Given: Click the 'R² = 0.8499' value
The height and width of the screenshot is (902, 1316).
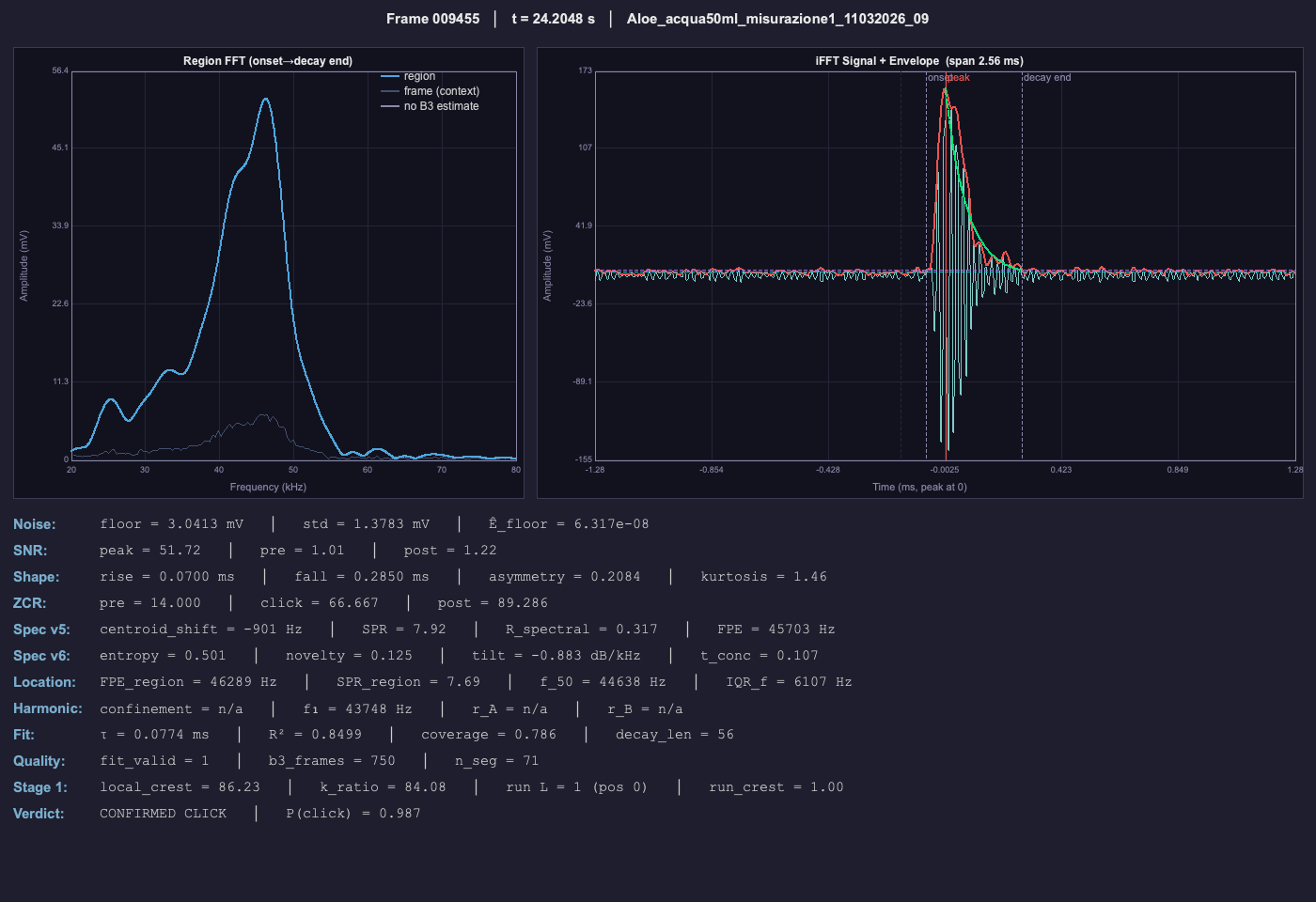Looking at the screenshot, I should (315, 735).
